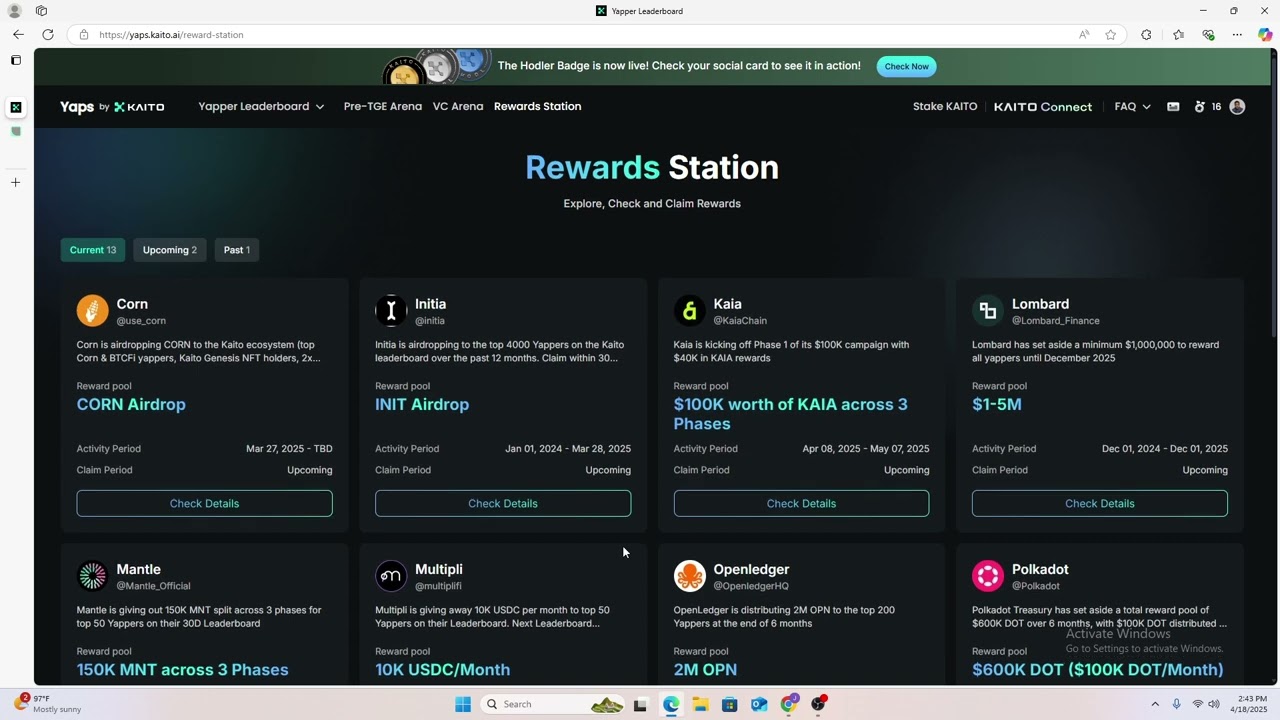Check Details for the Initia airdrop
This screenshot has height=720, width=1280.
[x=503, y=503]
